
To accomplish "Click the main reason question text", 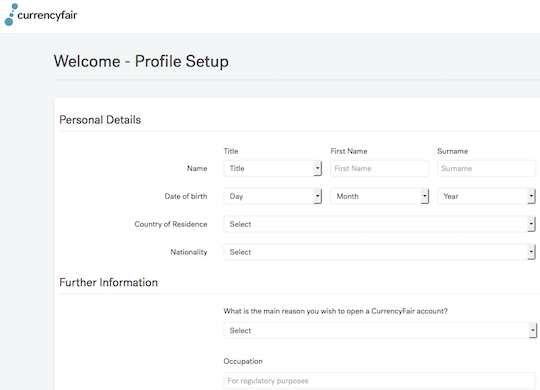I will point(335,311).
